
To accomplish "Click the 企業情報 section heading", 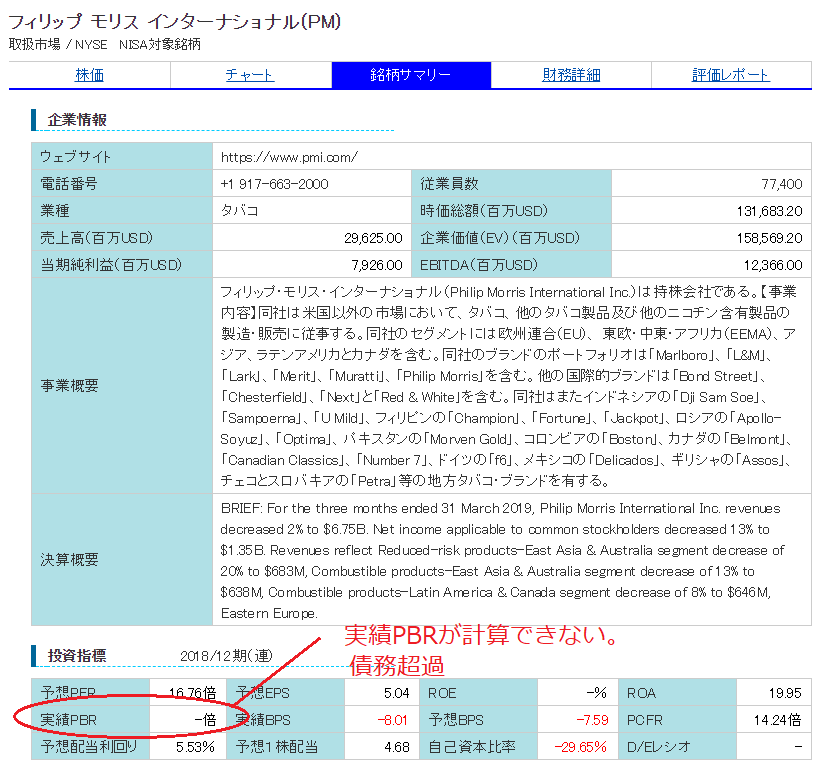I will [x=77, y=120].
